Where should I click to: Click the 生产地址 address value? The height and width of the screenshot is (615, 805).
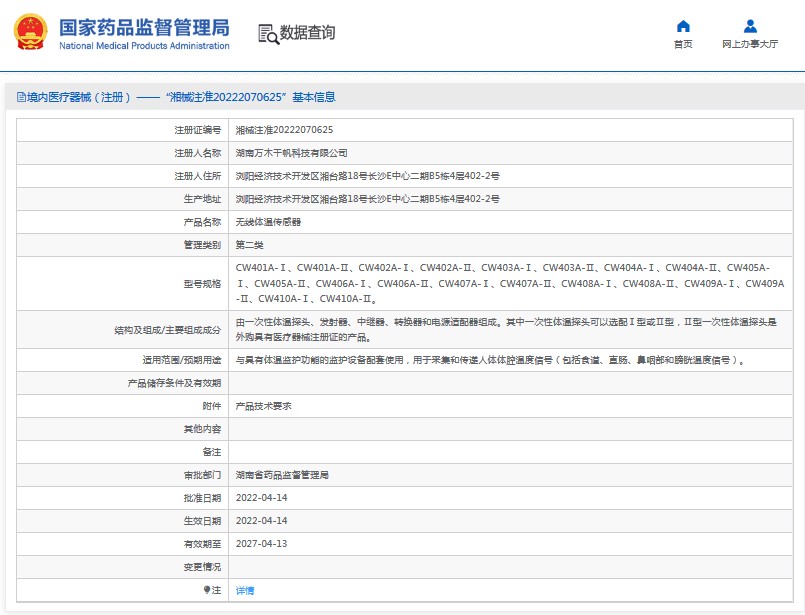pos(368,199)
